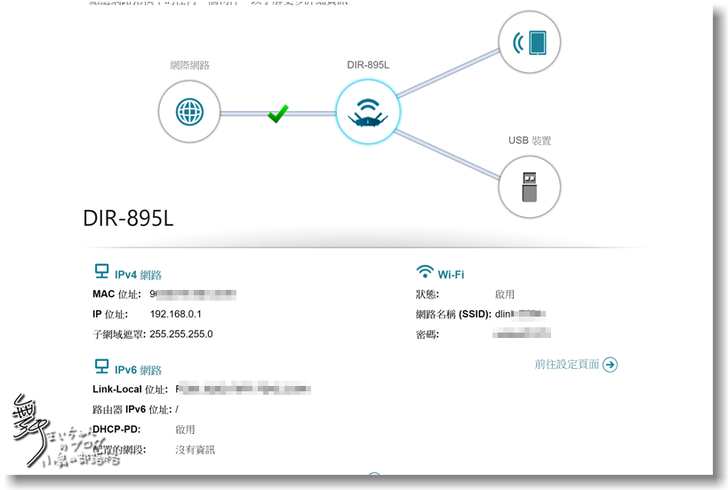Click the DHCP-PD value 啟用
Viewport: 728px width, 490px height.
185,430
